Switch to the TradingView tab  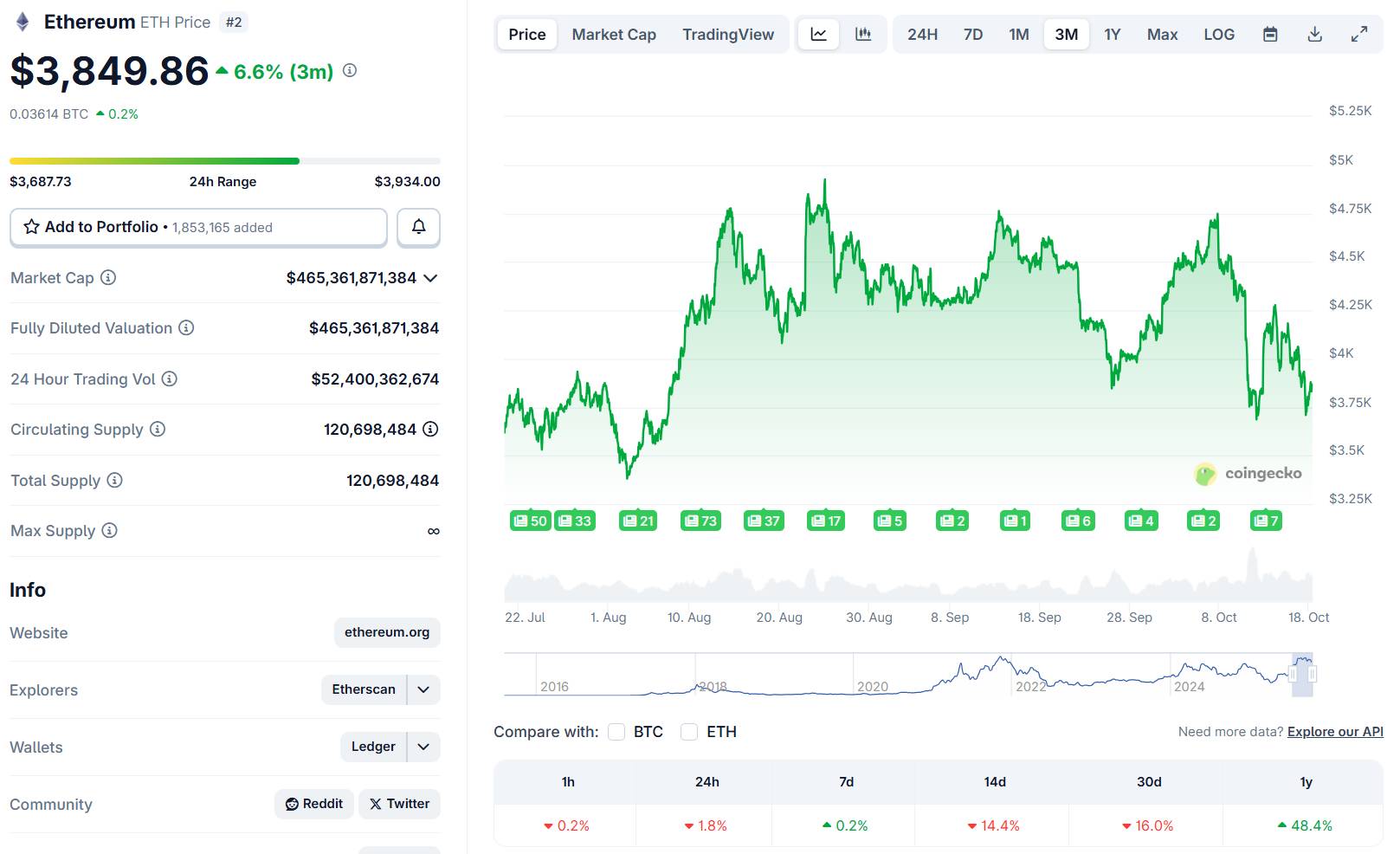coord(728,35)
